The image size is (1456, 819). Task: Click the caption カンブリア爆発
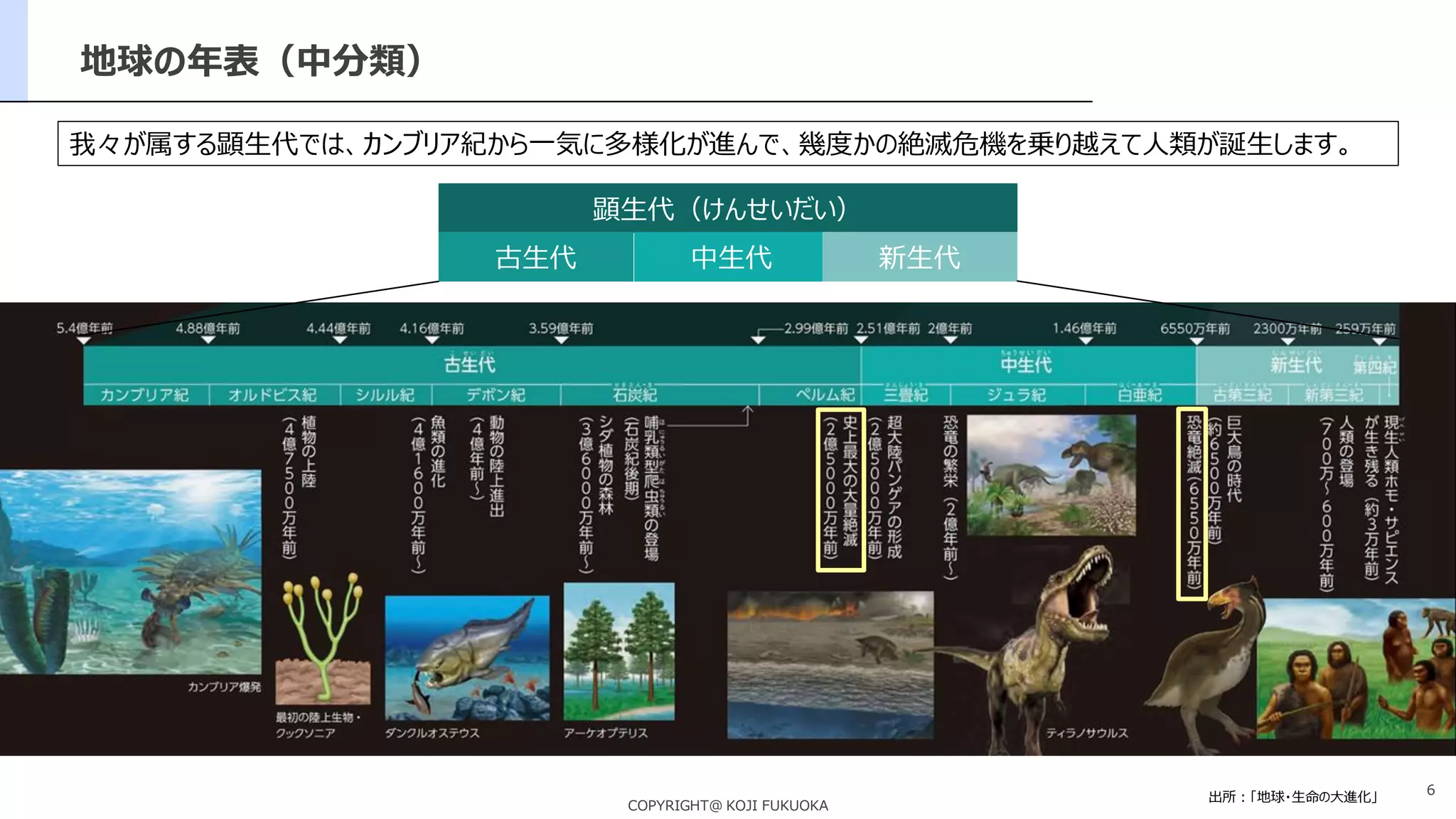(224, 687)
